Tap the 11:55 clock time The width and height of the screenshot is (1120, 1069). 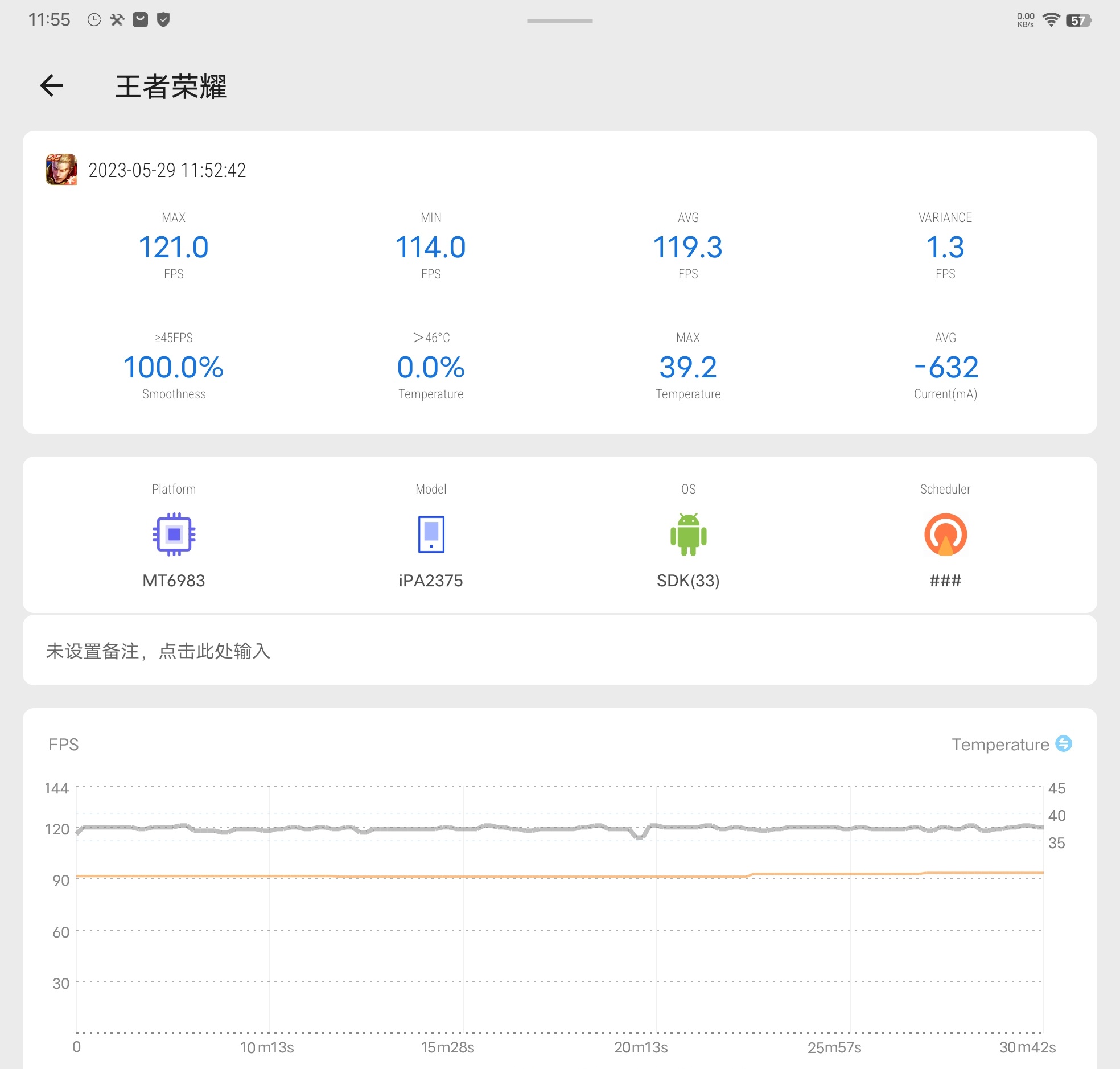point(49,20)
